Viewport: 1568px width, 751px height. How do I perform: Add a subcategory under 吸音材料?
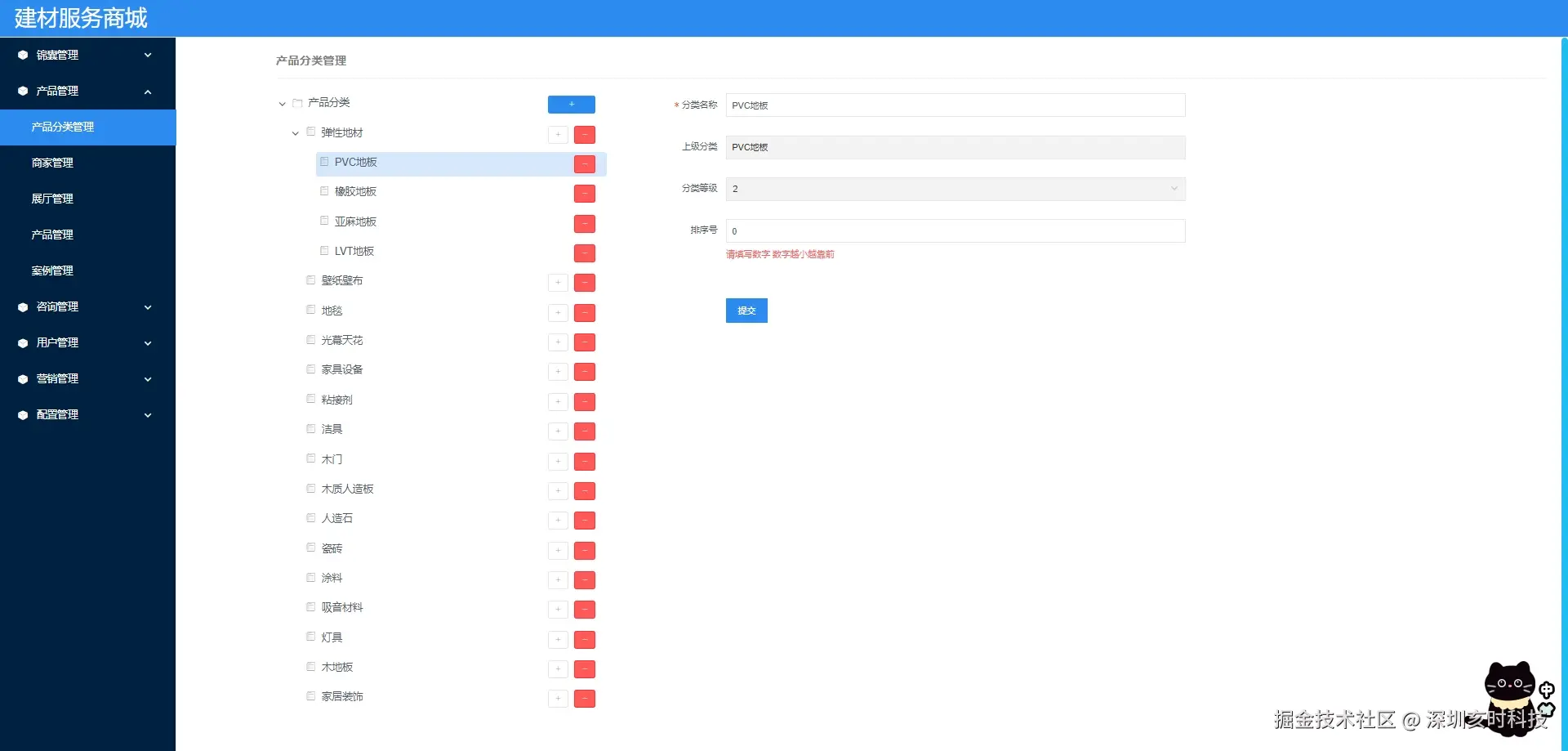tap(558, 610)
